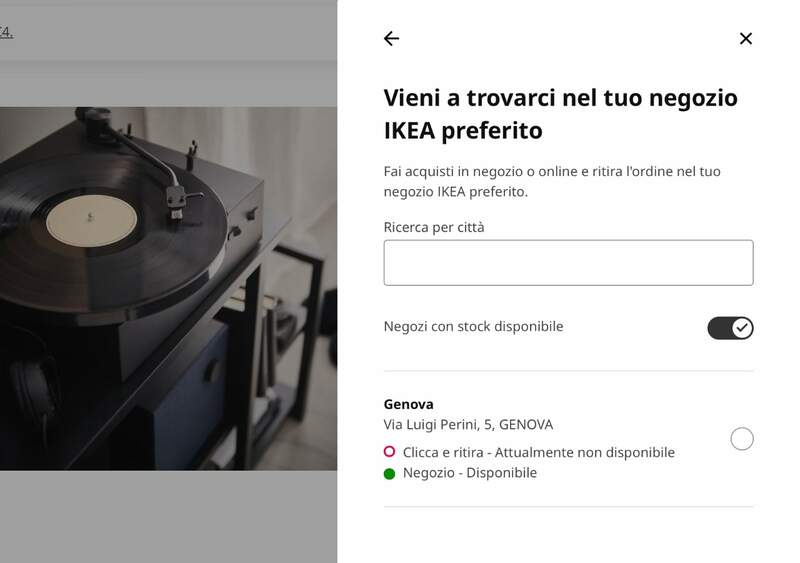Click the green available status dot
Screen dimensions: 800x563
389,474
